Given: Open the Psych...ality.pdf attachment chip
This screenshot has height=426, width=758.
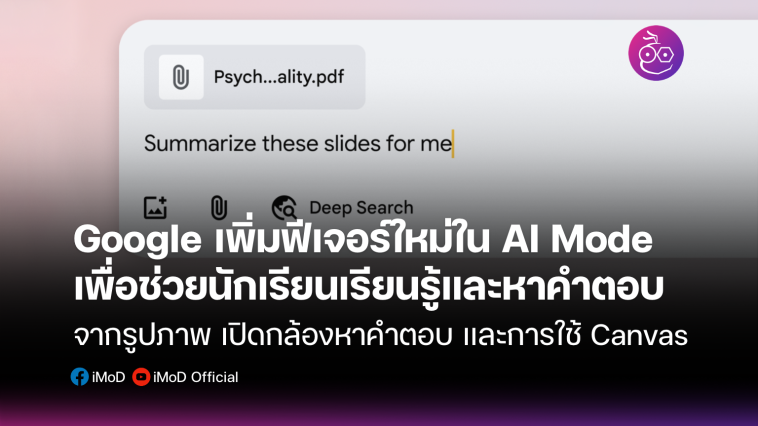Looking at the screenshot, I should (x=255, y=77).
